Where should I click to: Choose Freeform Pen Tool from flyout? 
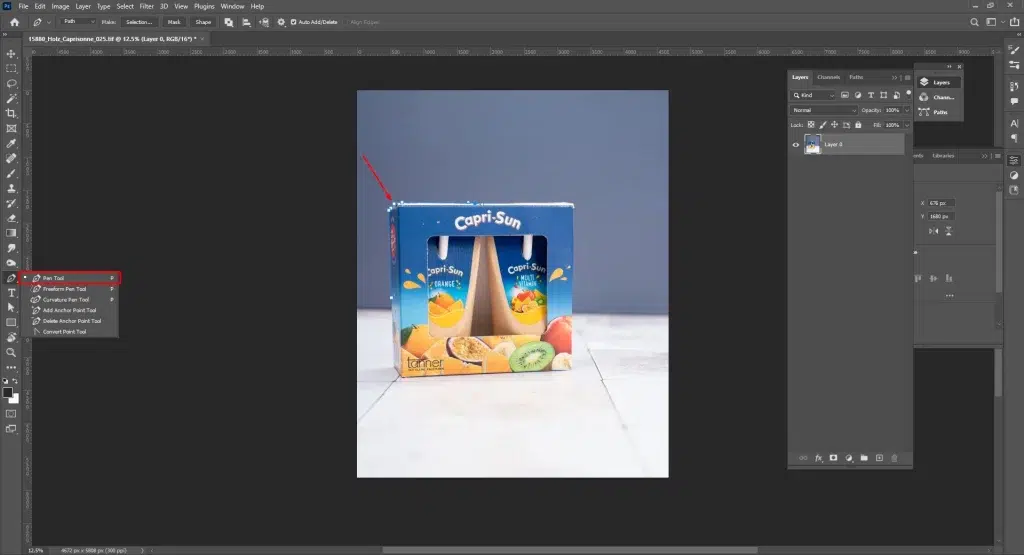coord(64,289)
